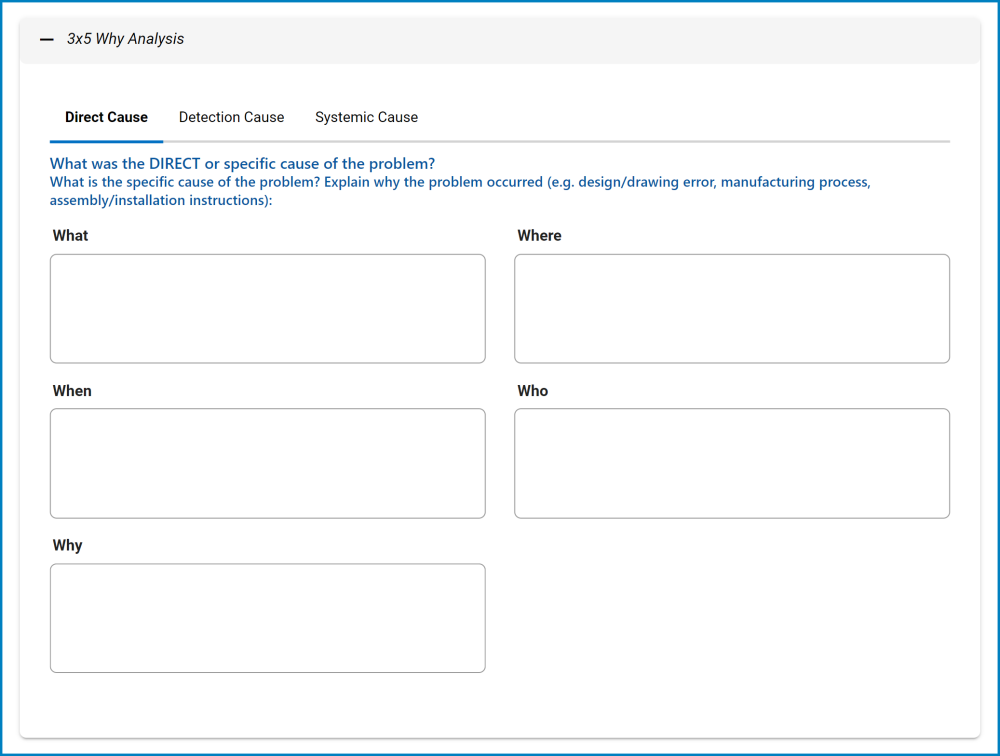
Task: Click inside the Where text area
Action: point(731,308)
